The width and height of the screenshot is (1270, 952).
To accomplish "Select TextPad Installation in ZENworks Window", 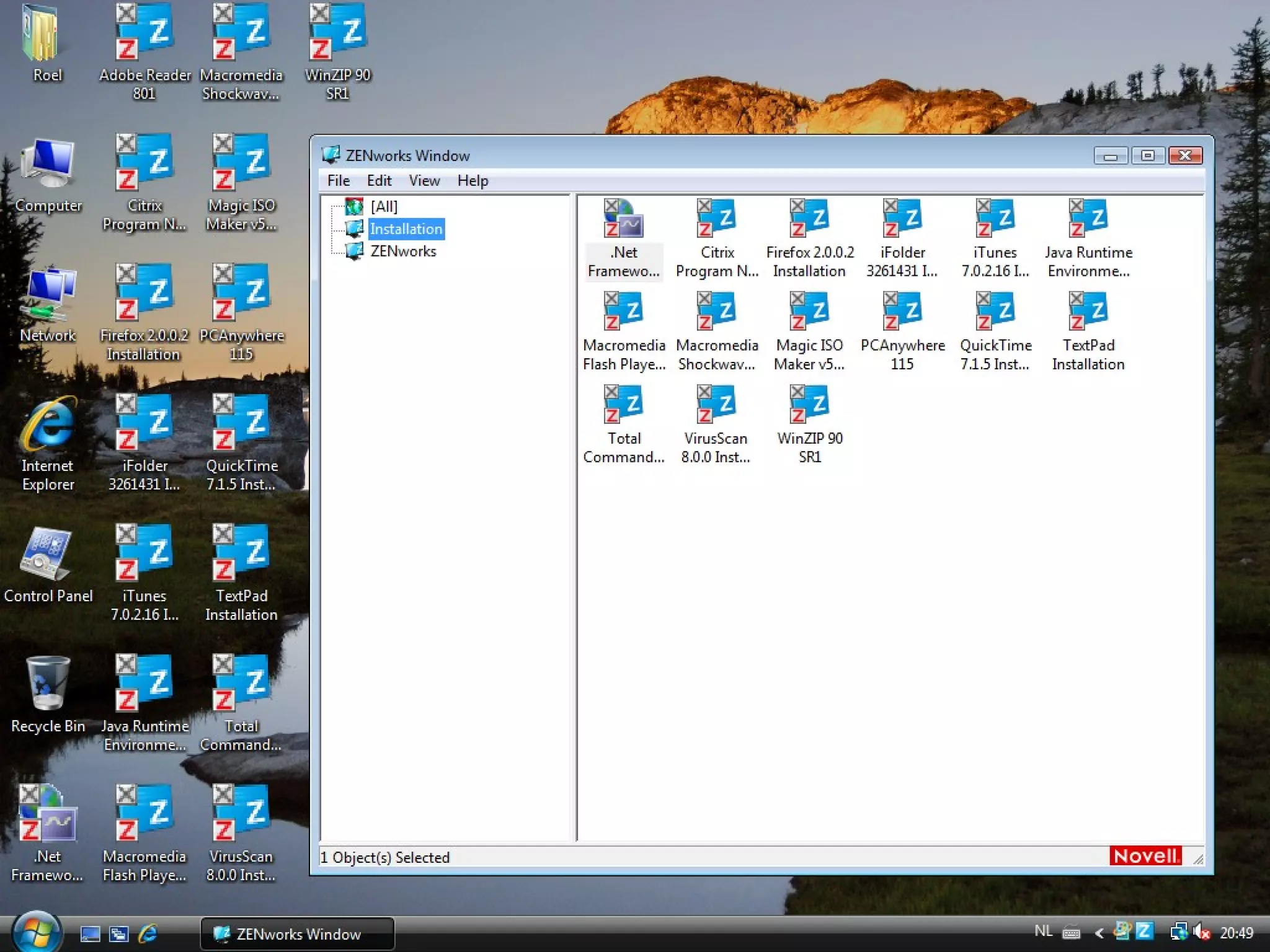I will (x=1088, y=332).
